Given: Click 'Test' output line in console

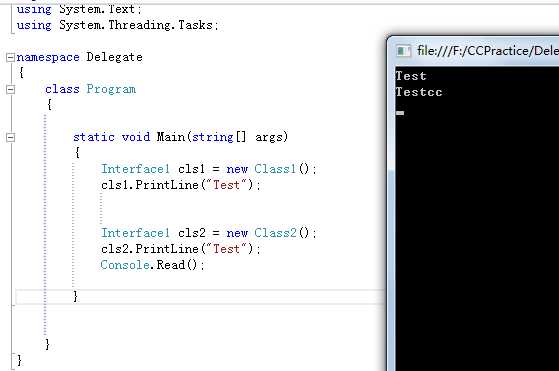Looking at the screenshot, I should click(x=411, y=76).
